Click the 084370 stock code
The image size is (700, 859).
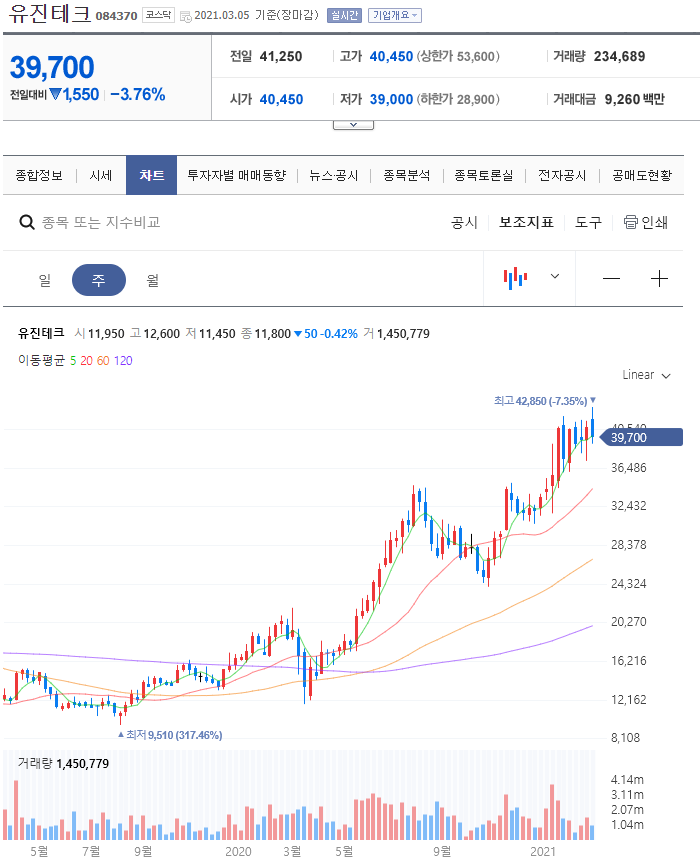116,16
